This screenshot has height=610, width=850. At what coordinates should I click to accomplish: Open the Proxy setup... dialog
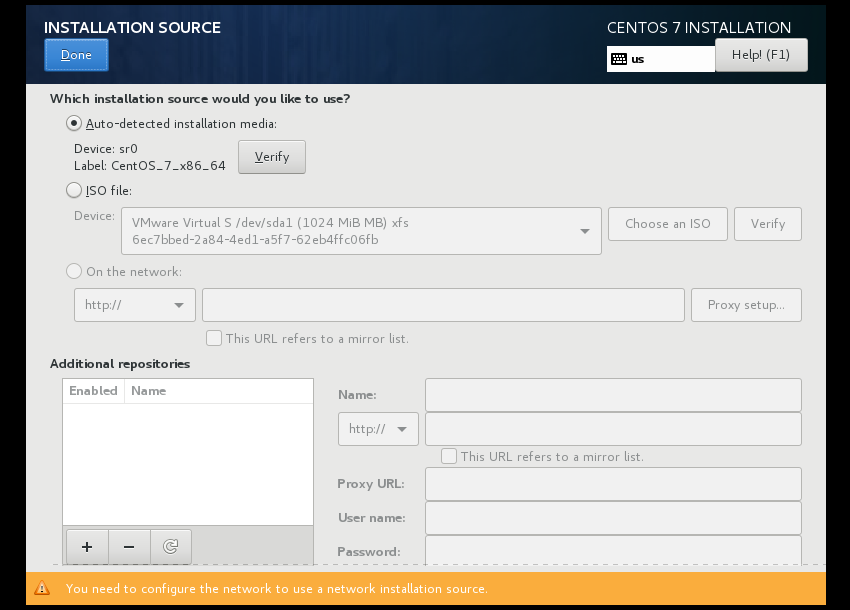click(x=746, y=305)
